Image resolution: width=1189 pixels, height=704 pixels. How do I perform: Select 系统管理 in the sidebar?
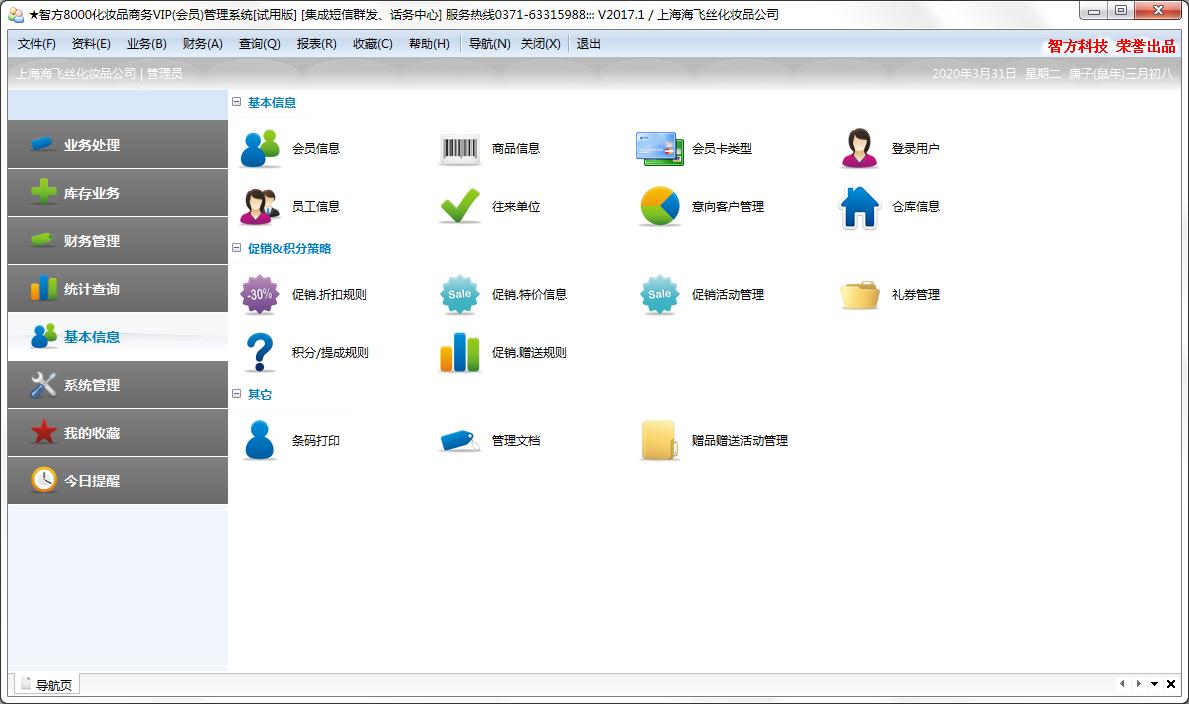[x=118, y=385]
